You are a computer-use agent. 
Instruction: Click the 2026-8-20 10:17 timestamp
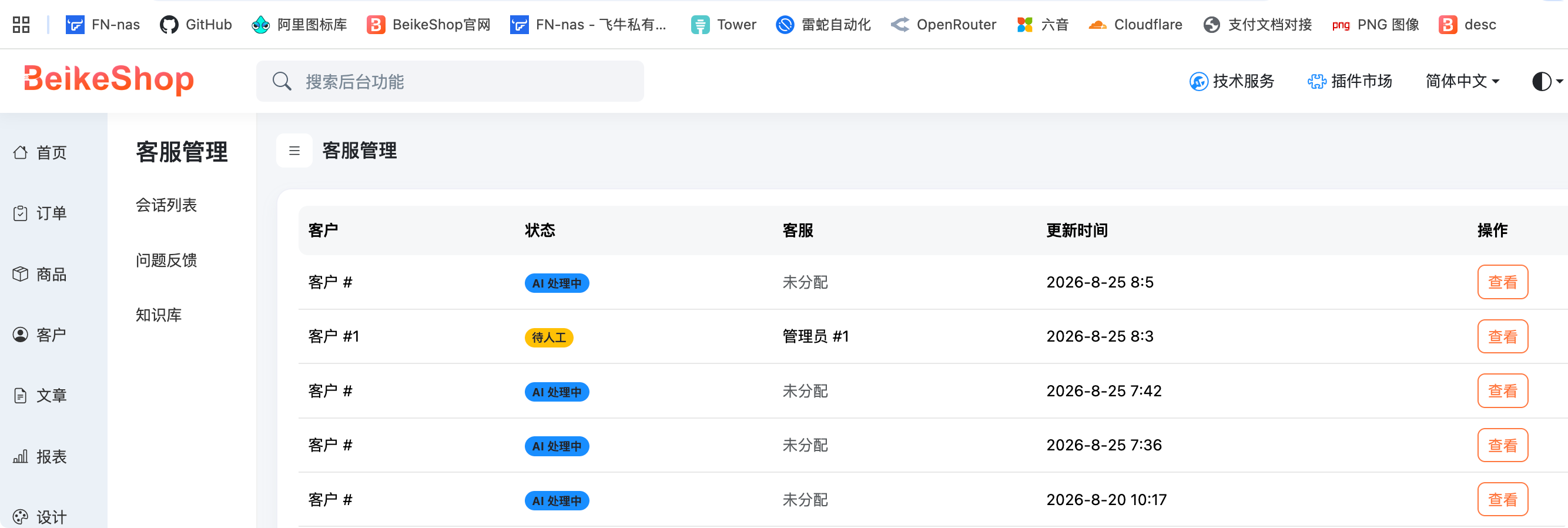point(1107,500)
